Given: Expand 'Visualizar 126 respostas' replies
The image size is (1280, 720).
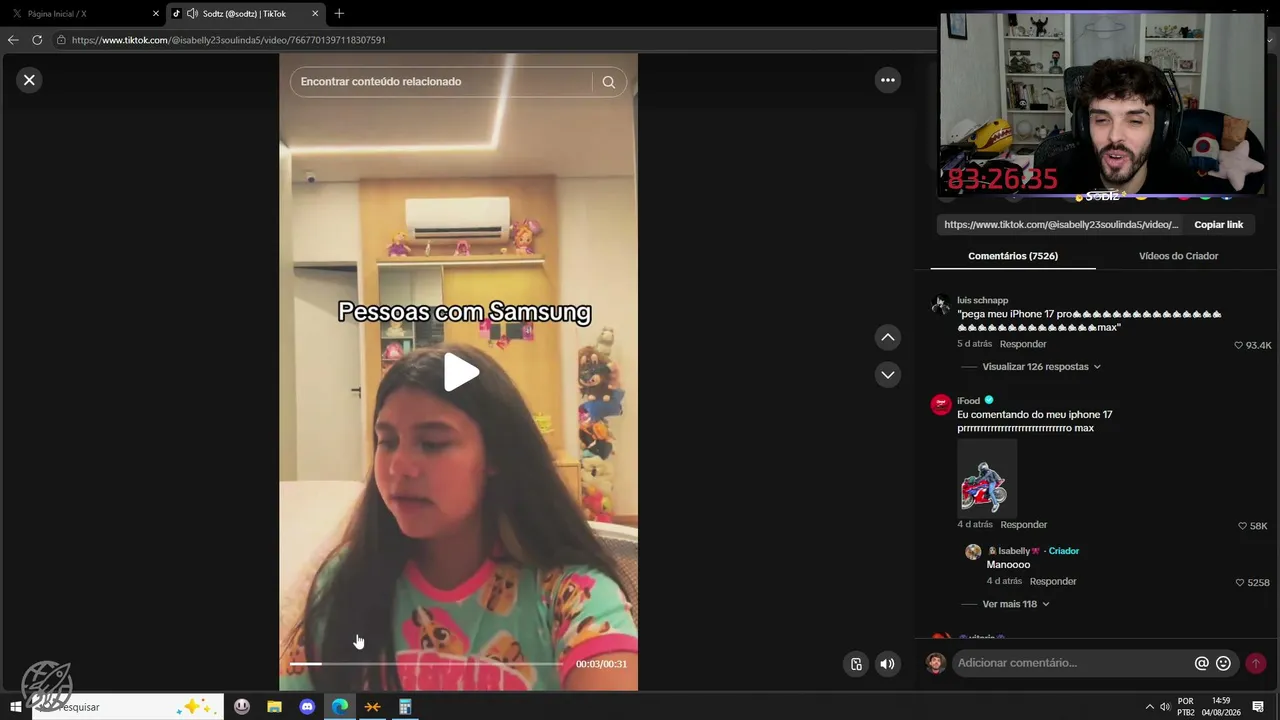Looking at the screenshot, I should click(x=1041, y=367).
